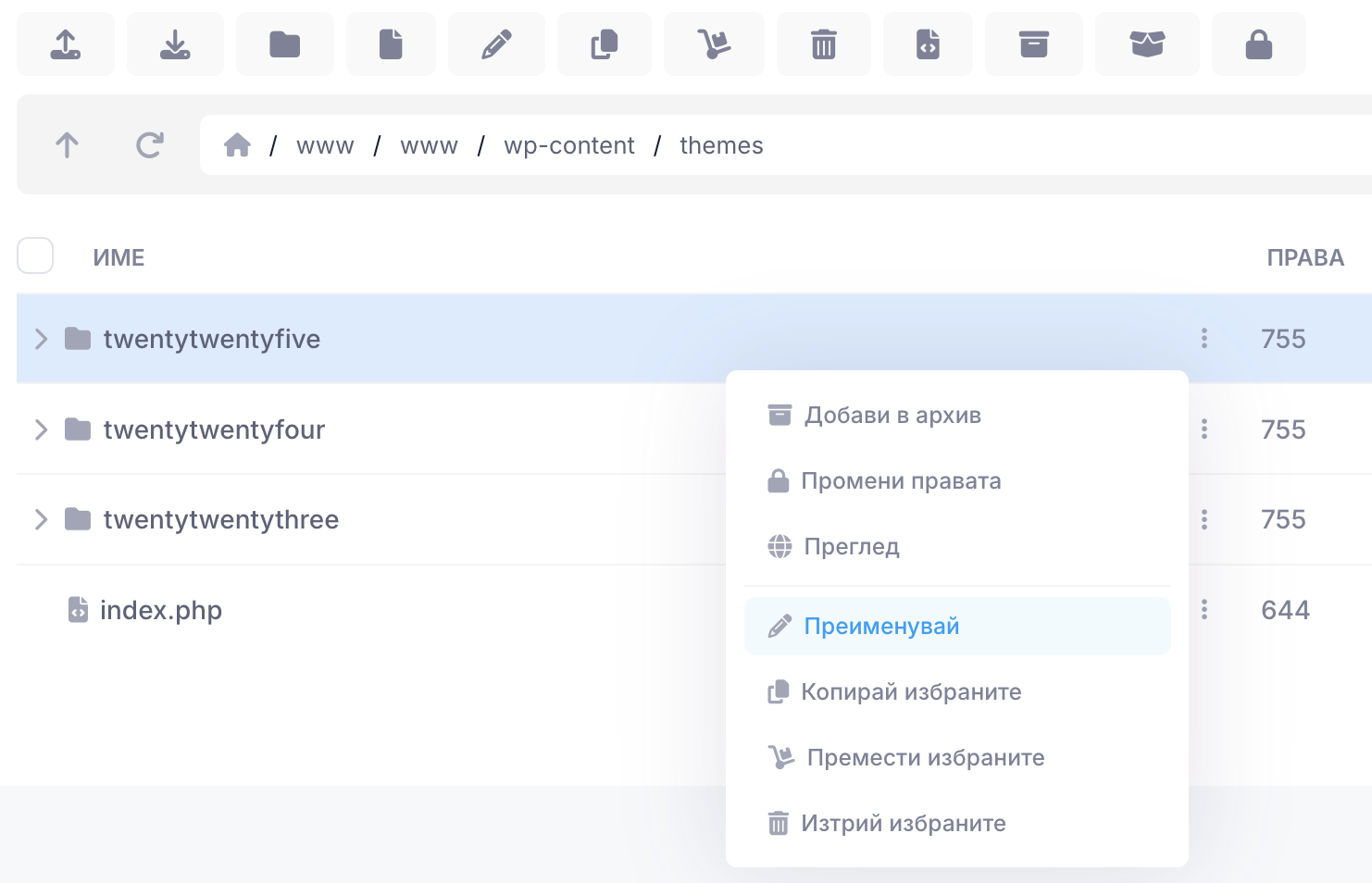Create a new file via toolbar icon
Viewport: 1372px width, 883px height.
point(391,44)
